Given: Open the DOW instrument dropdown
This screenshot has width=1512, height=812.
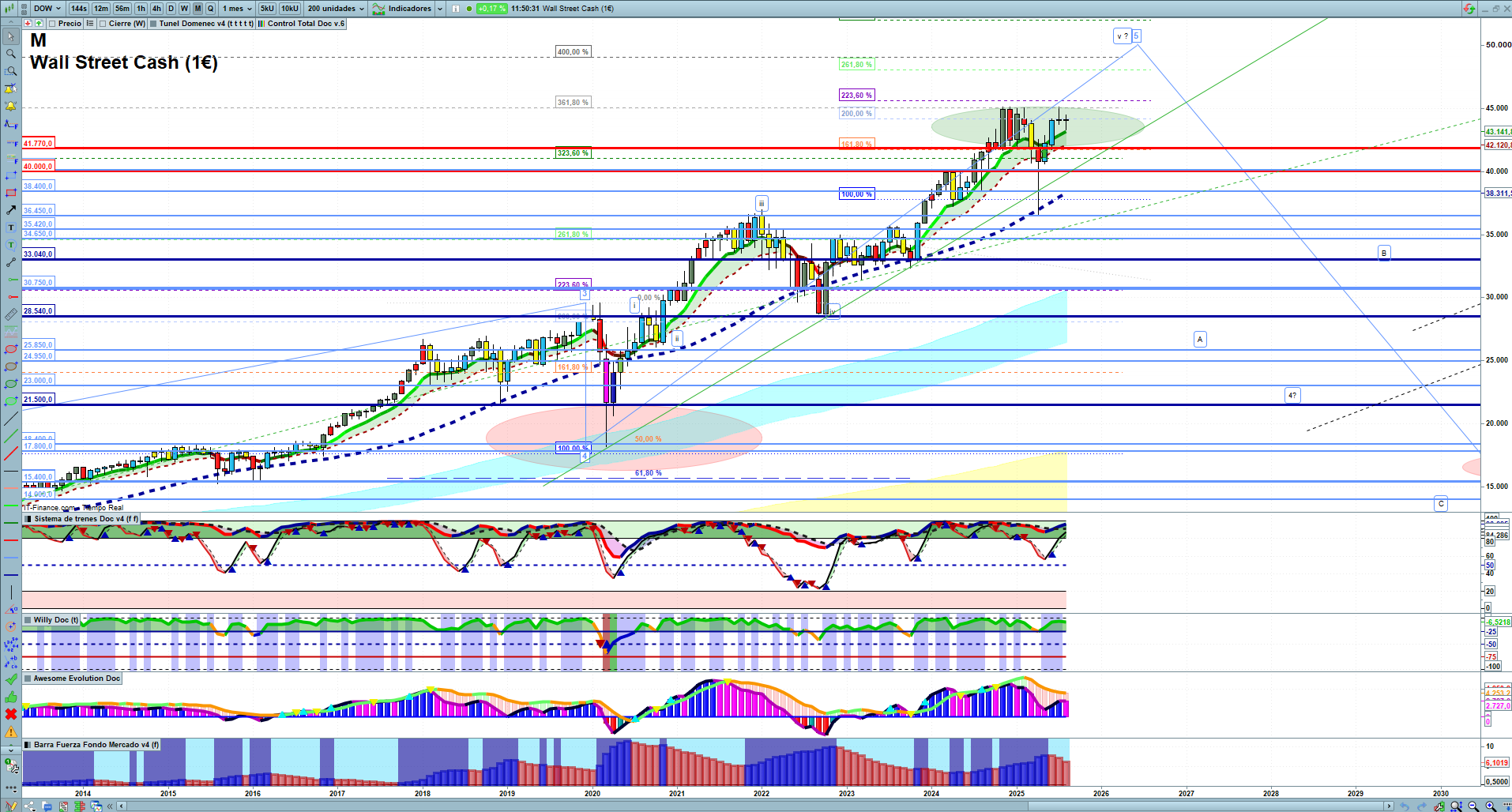Looking at the screenshot, I should coord(47,9).
